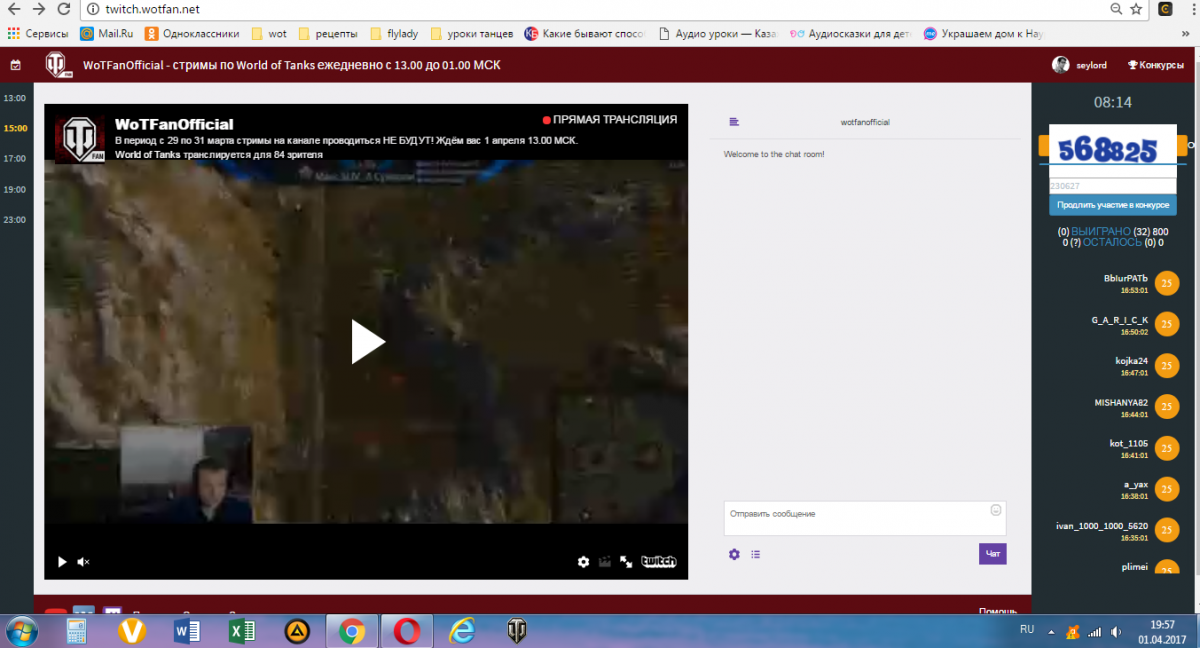This screenshot has width=1200, height=648.
Task: Open the Сервисы apps bookmark
Action: pyautogui.click(x=38, y=33)
